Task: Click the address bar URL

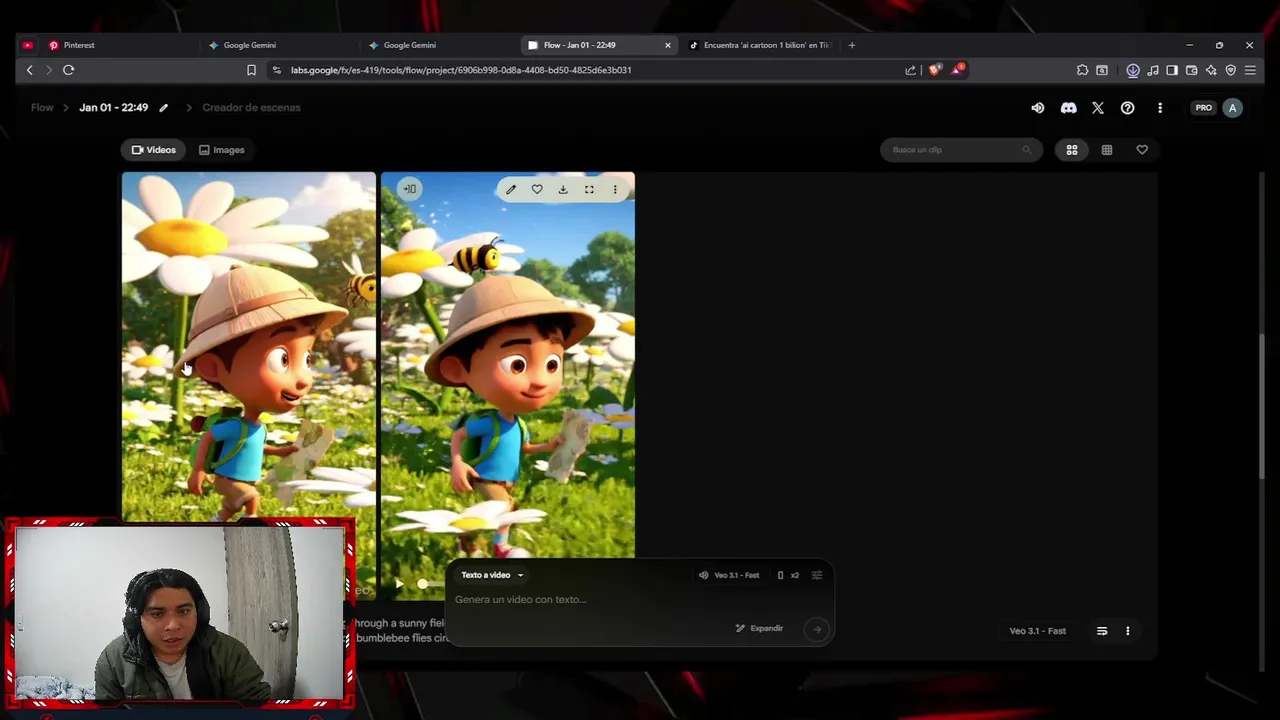Action: click(x=461, y=70)
